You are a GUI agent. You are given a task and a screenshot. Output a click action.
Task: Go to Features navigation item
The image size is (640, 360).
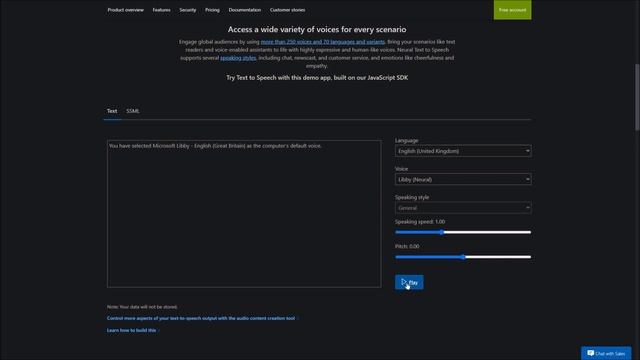point(161,10)
